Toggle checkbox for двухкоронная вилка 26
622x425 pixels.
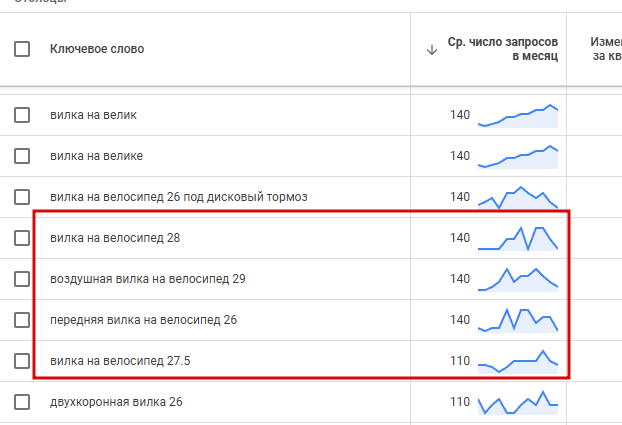[22, 402]
